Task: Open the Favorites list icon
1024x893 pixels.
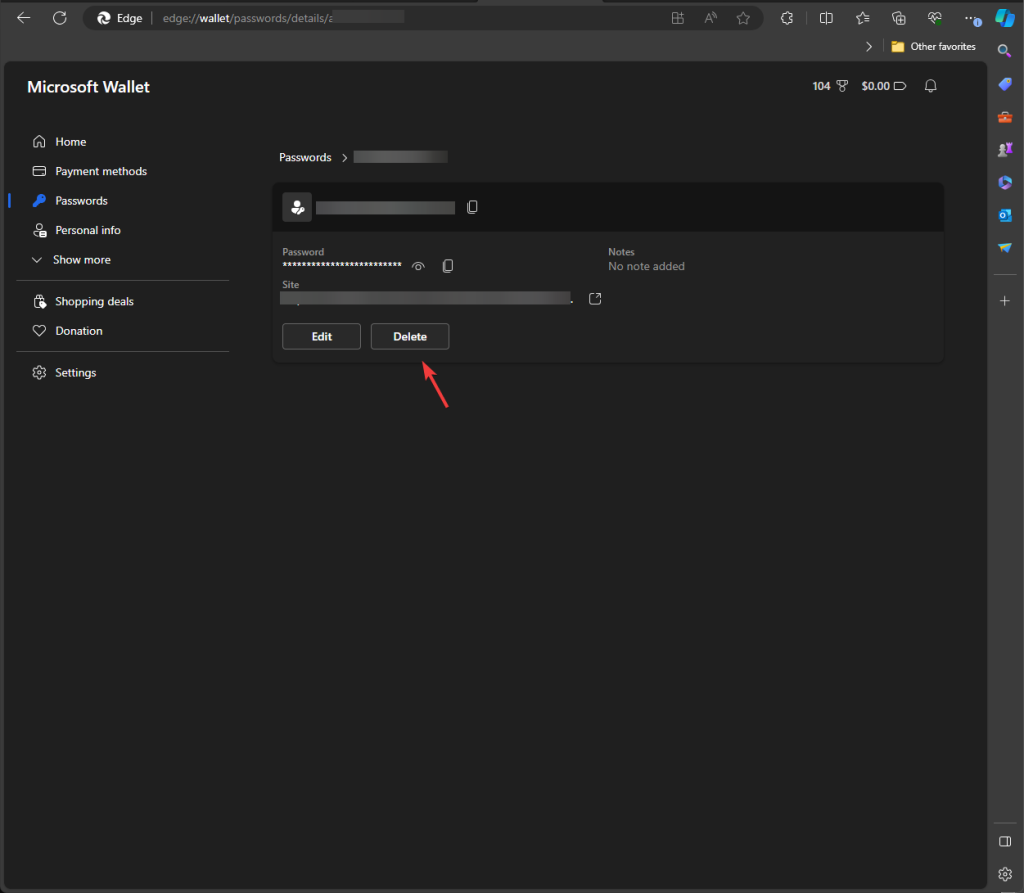Action: click(863, 18)
